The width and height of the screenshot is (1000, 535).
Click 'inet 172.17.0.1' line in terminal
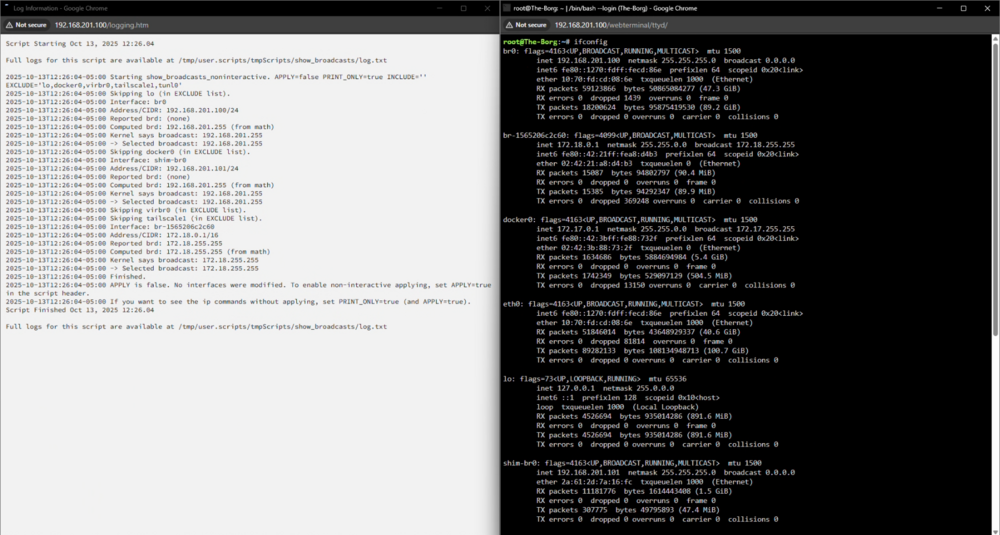coord(666,229)
